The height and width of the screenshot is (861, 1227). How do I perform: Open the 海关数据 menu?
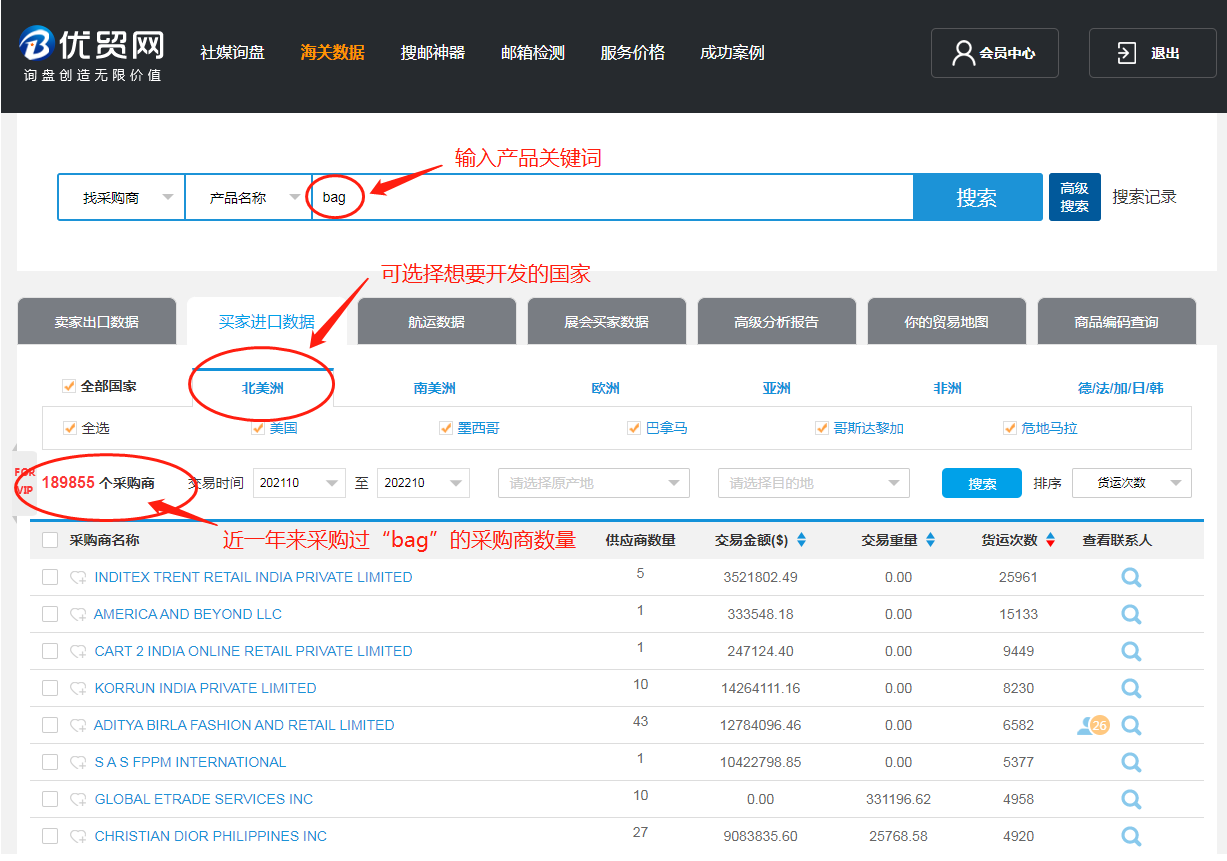[x=333, y=53]
